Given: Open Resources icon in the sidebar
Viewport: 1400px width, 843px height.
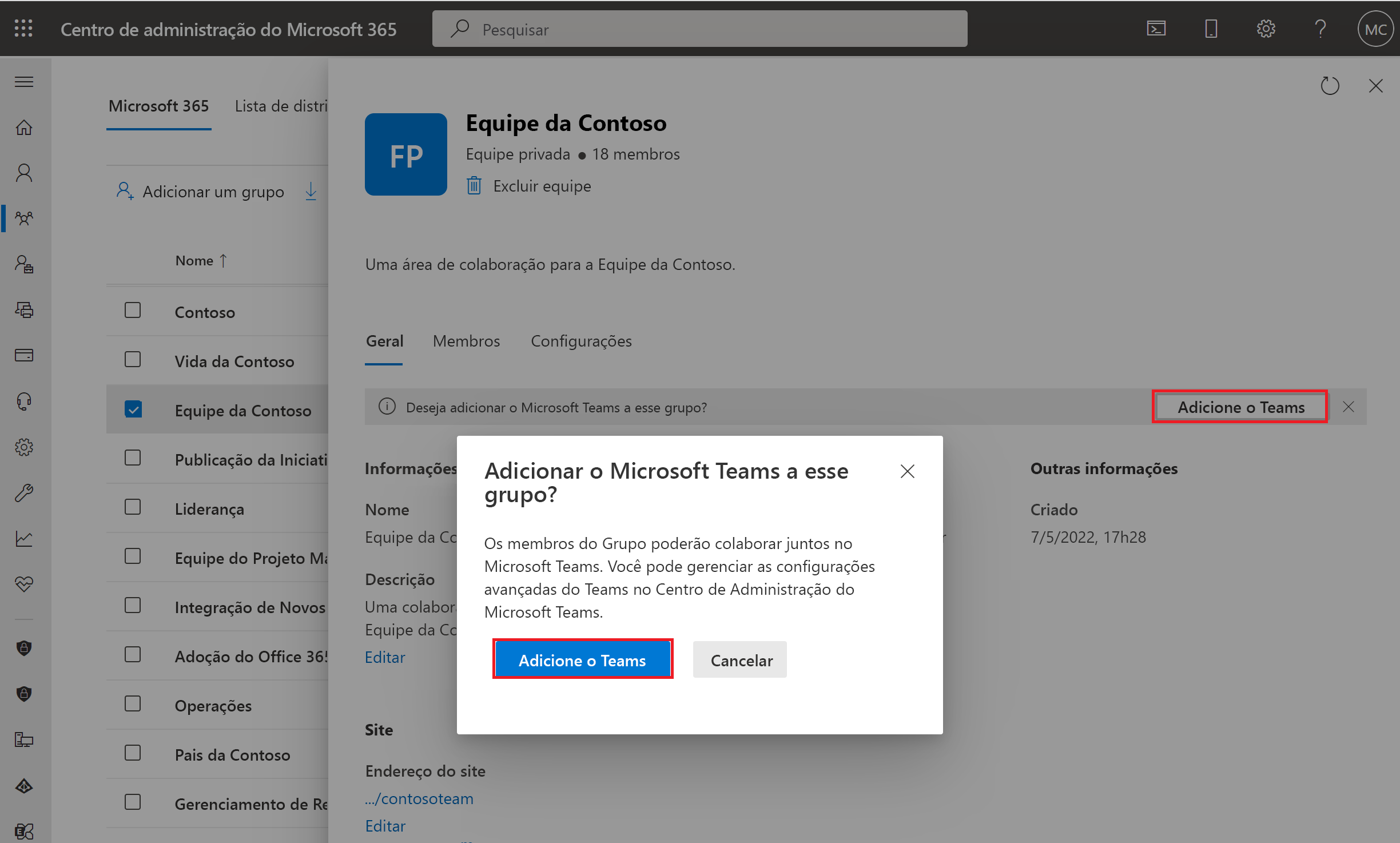Looking at the screenshot, I should (24, 309).
